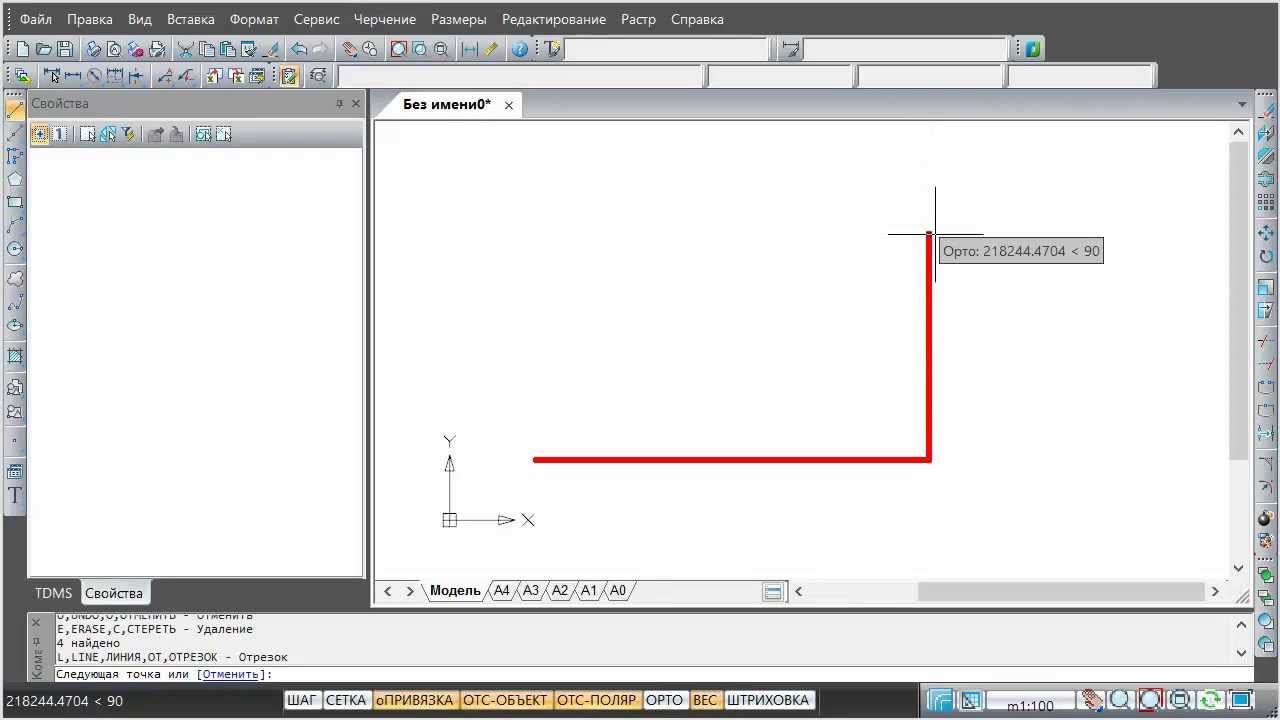Click the linear dimension icon

point(73,75)
